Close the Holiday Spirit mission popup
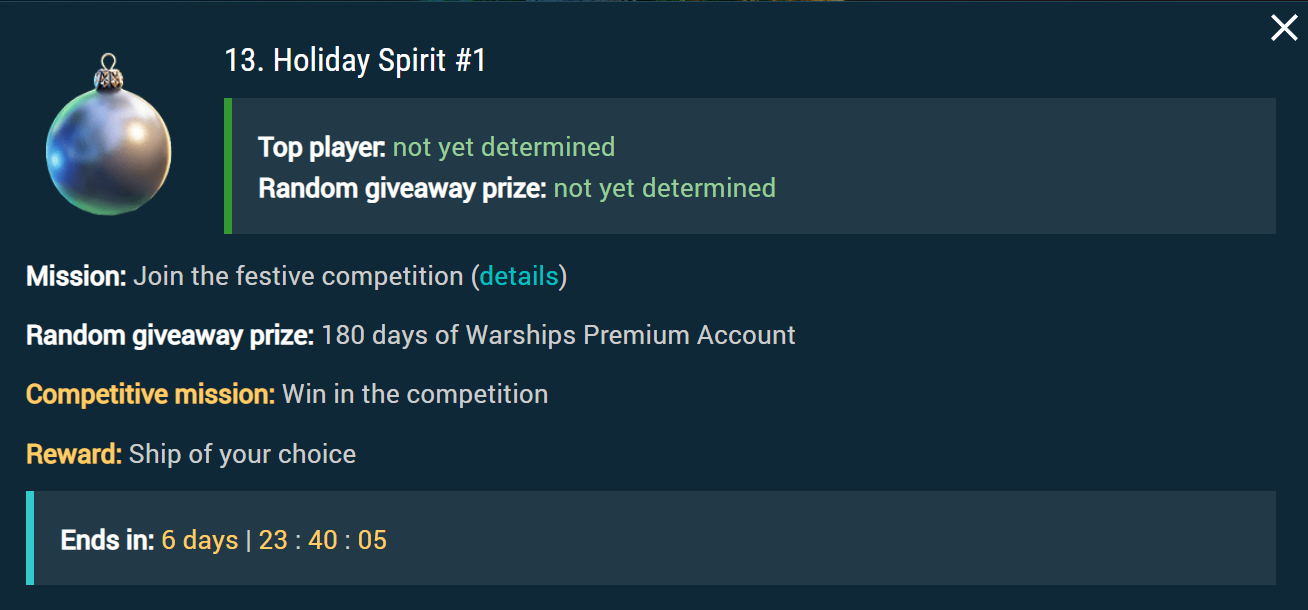The height and width of the screenshot is (610, 1308). (x=1284, y=28)
